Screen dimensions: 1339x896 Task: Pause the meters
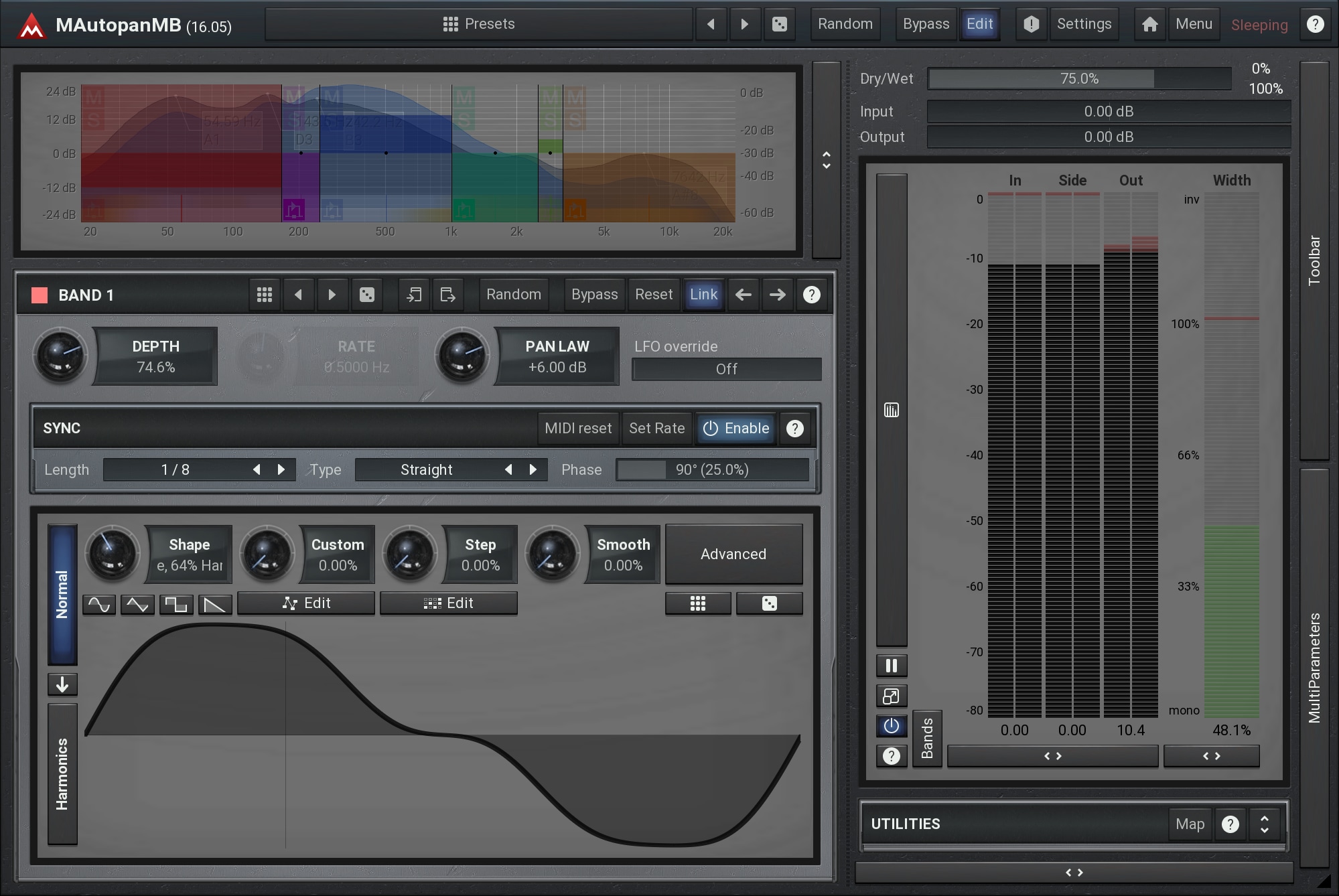[892, 666]
